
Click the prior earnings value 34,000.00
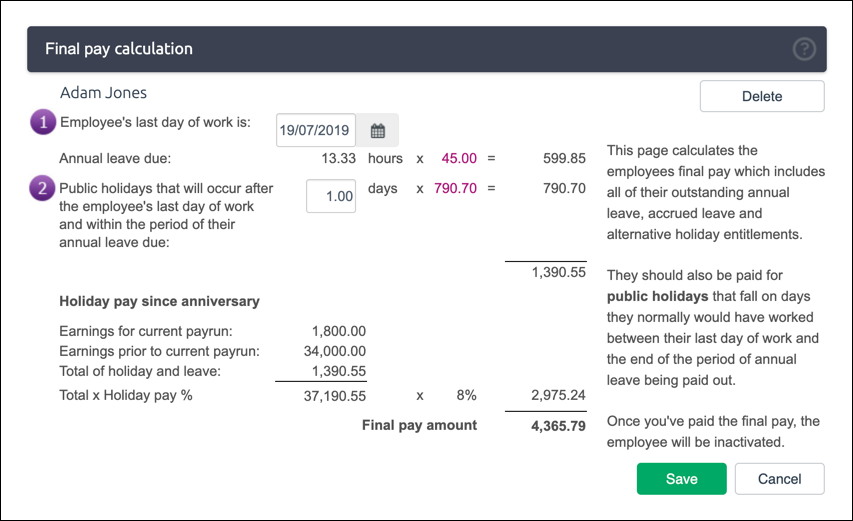pyautogui.click(x=334, y=351)
